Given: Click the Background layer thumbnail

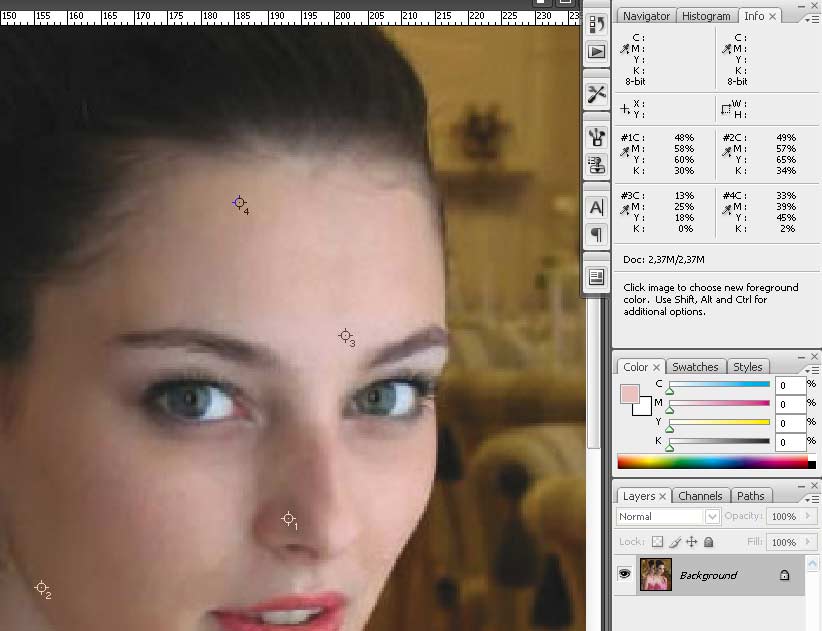Looking at the screenshot, I should pos(655,574).
